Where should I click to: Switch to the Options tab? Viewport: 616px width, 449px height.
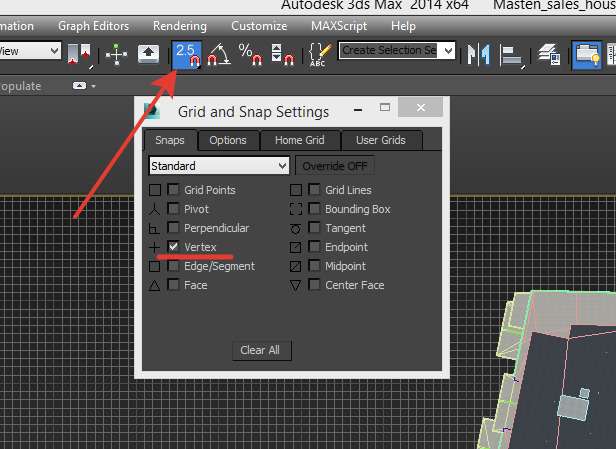pos(228,140)
